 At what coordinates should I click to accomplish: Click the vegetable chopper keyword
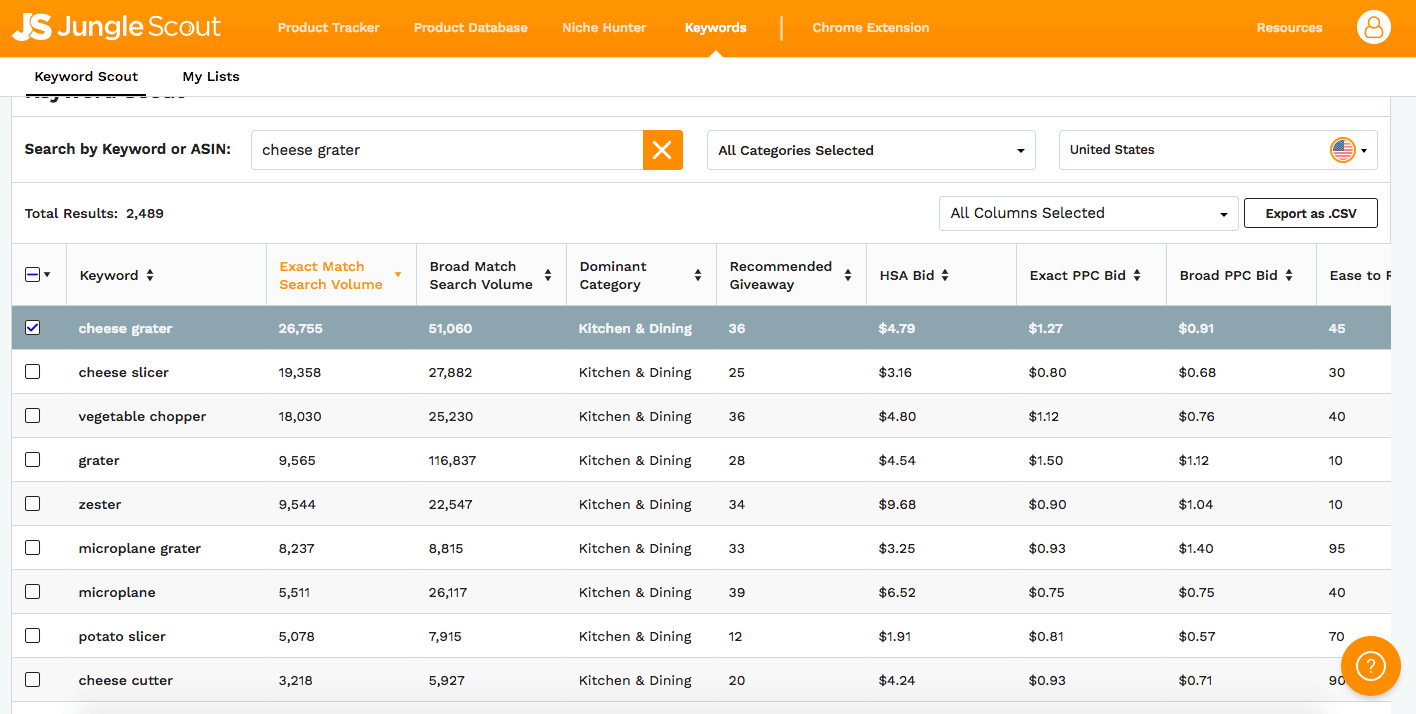coord(142,416)
